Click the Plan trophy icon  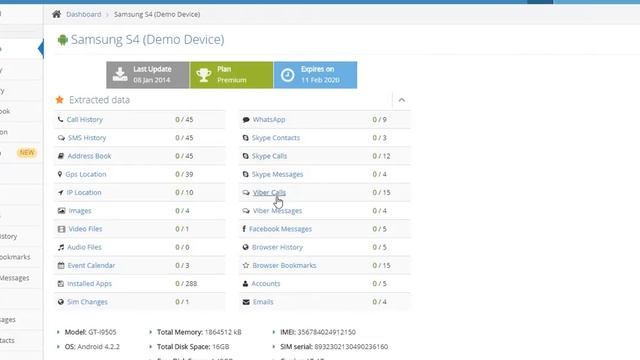(x=203, y=75)
